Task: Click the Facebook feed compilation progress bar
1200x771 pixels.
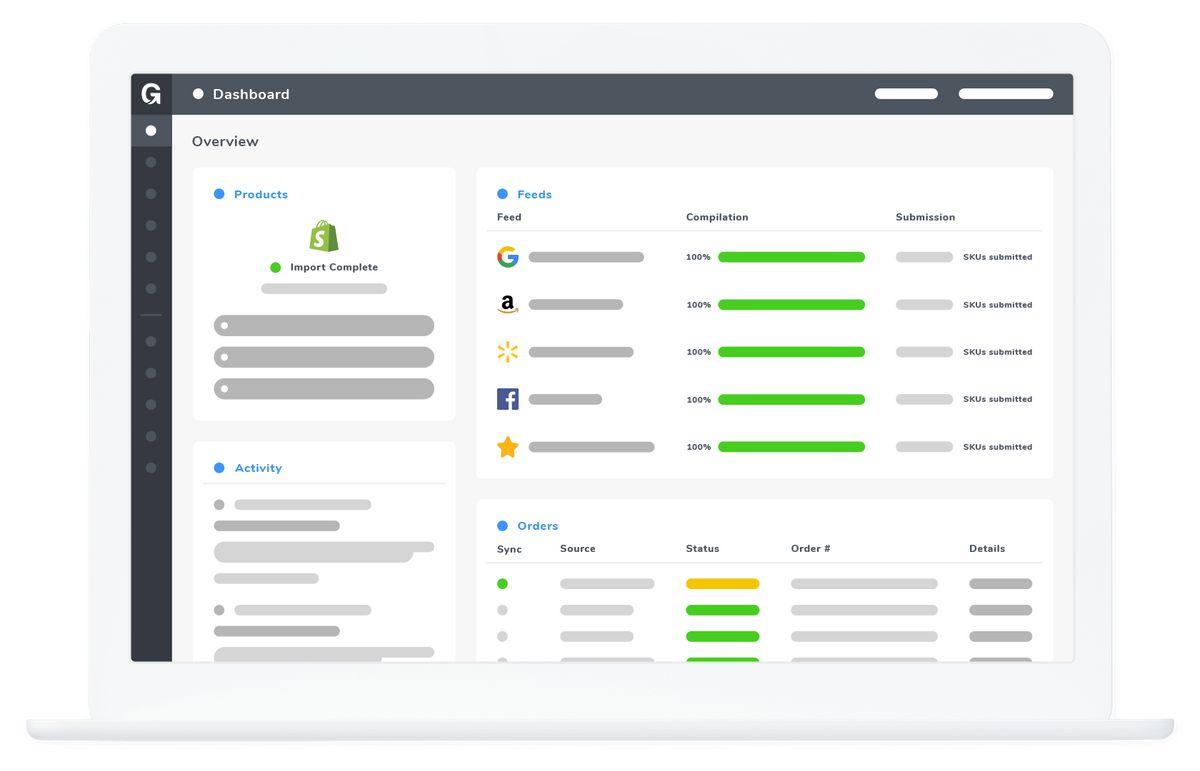Action: pos(791,399)
